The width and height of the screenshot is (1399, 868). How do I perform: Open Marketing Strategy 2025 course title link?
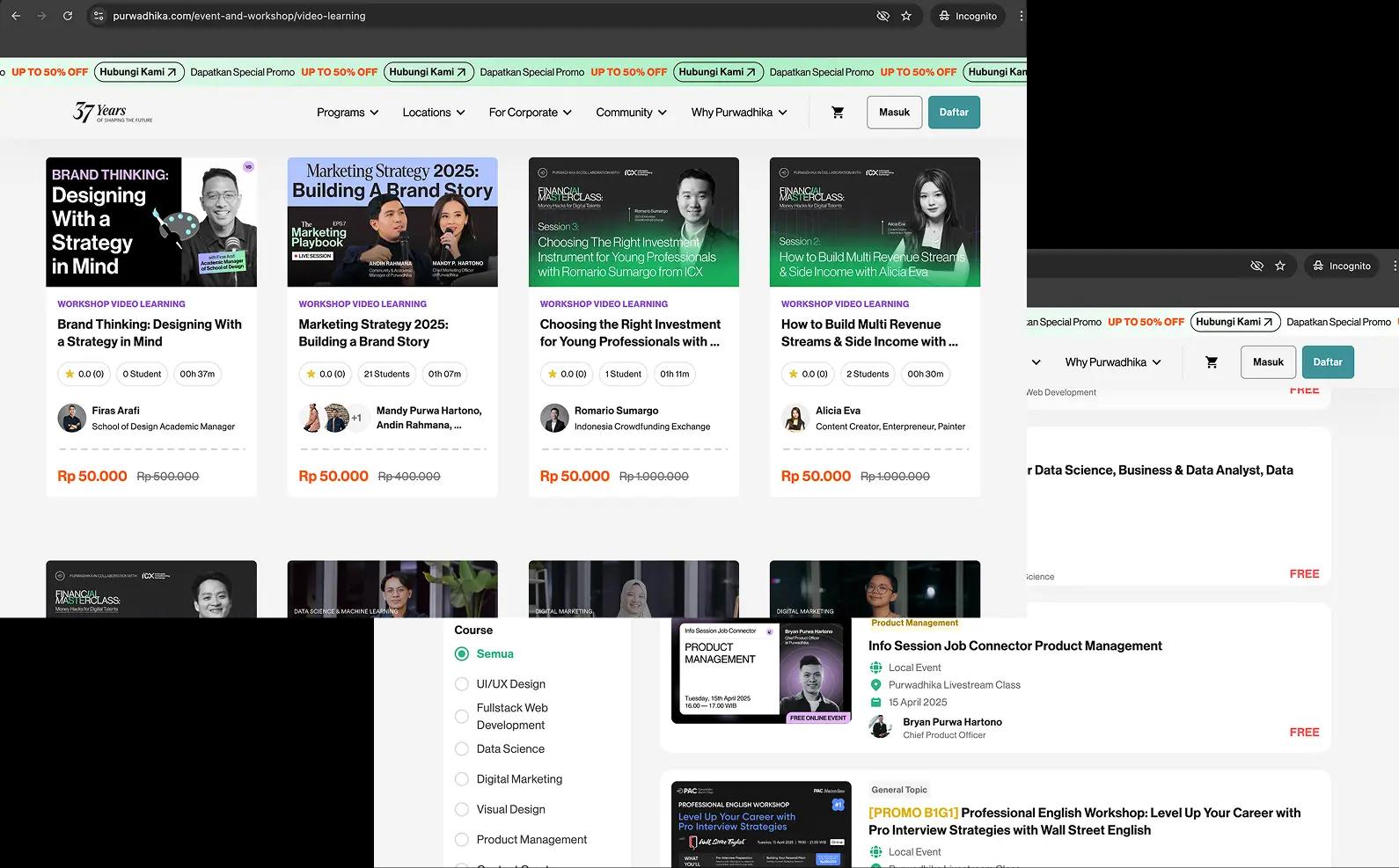pos(373,332)
